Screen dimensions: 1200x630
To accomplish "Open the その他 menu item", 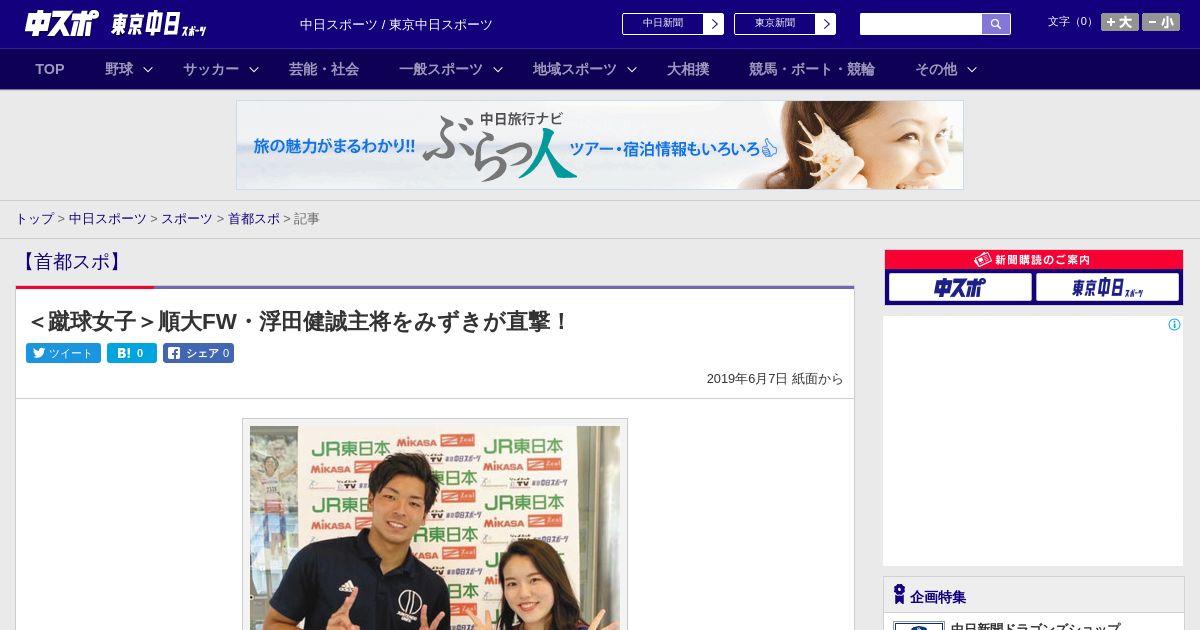I will click(x=936, y=69).
